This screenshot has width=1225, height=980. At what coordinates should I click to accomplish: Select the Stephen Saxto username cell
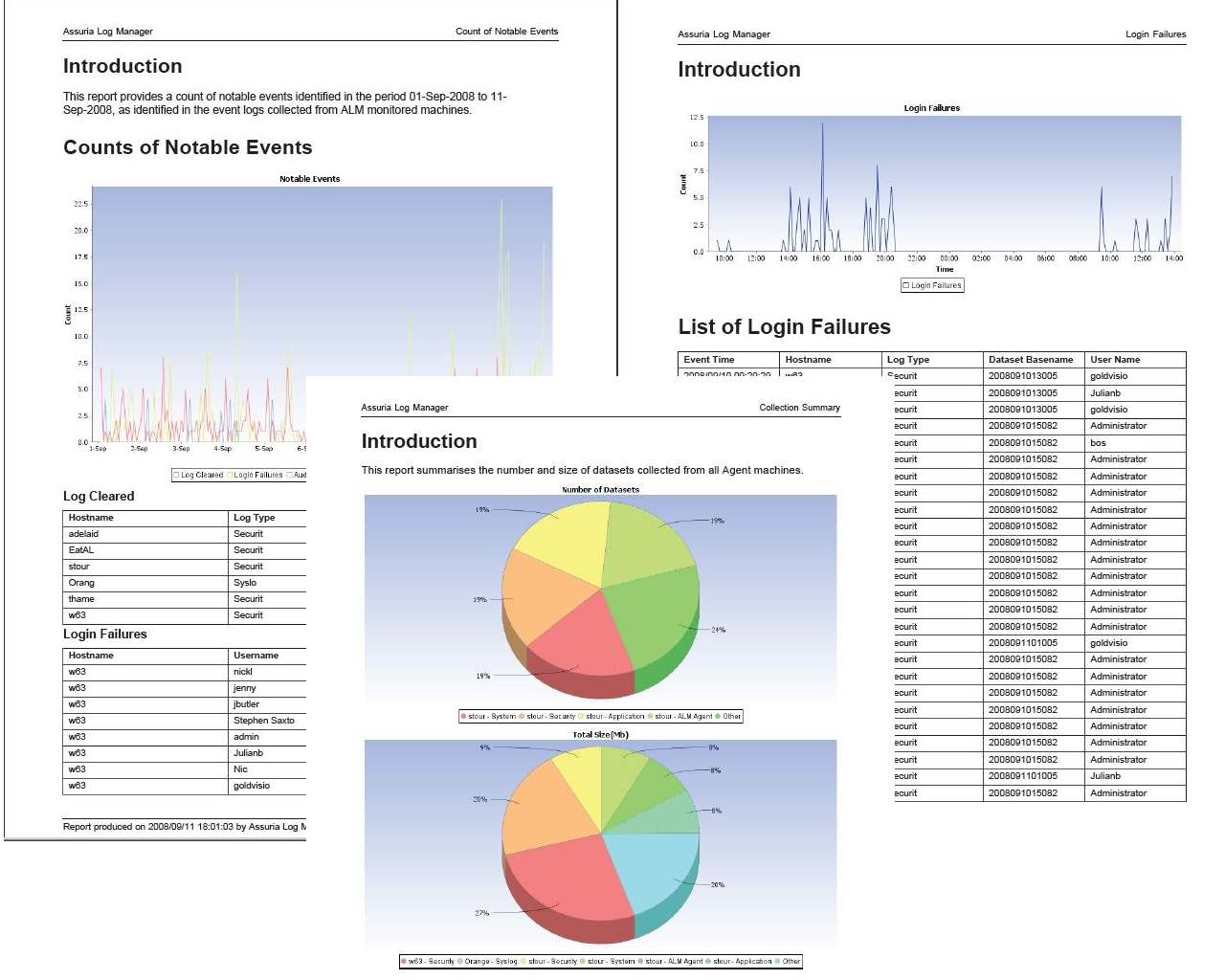click(263, 721)
